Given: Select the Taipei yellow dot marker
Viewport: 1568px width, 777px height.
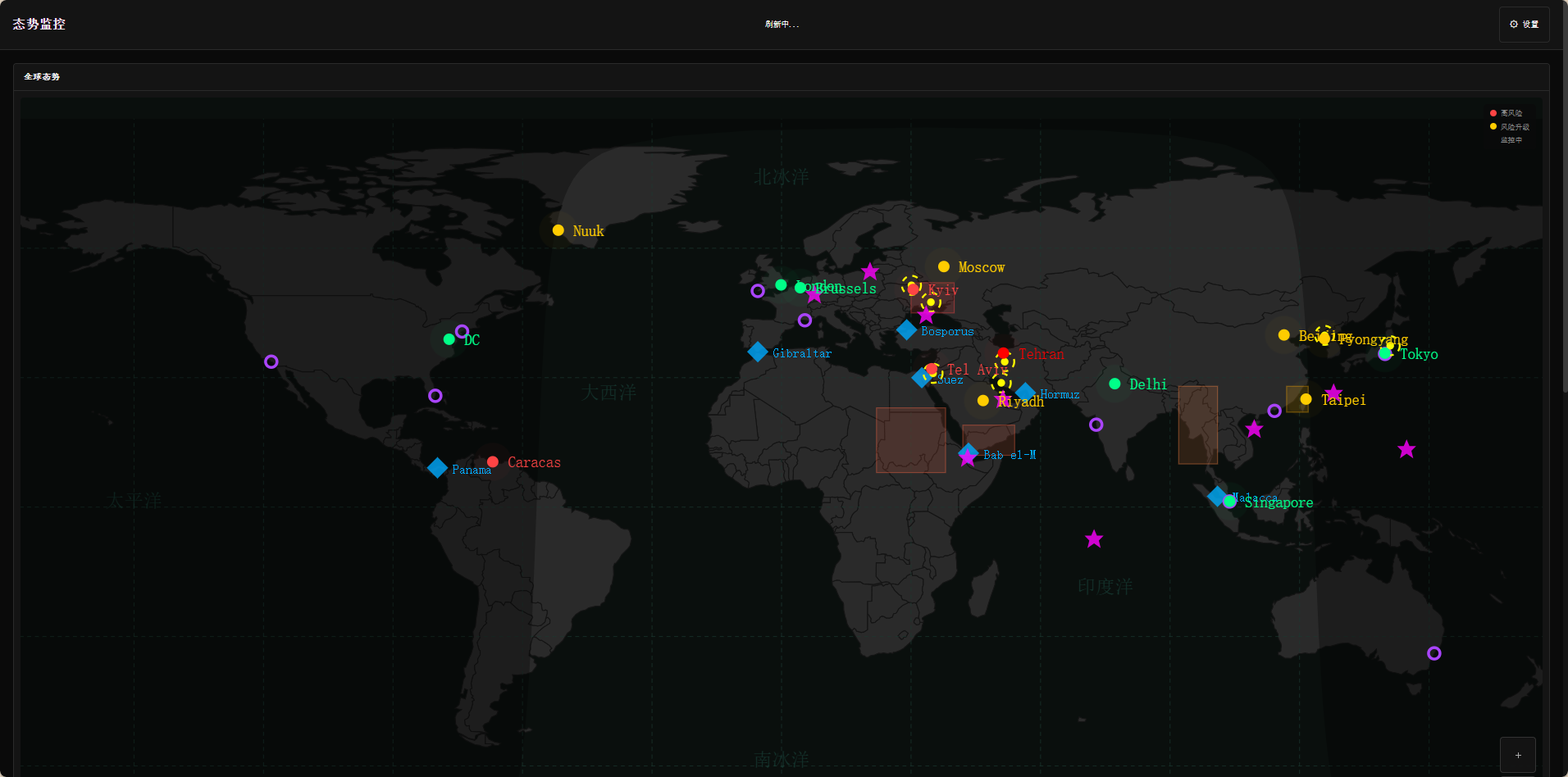Looking at the screenshot, I should [1306, 399].
